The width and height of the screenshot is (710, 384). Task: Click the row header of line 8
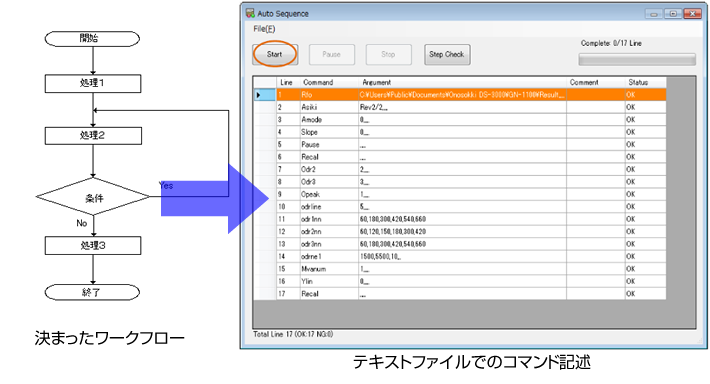point(264,182)
